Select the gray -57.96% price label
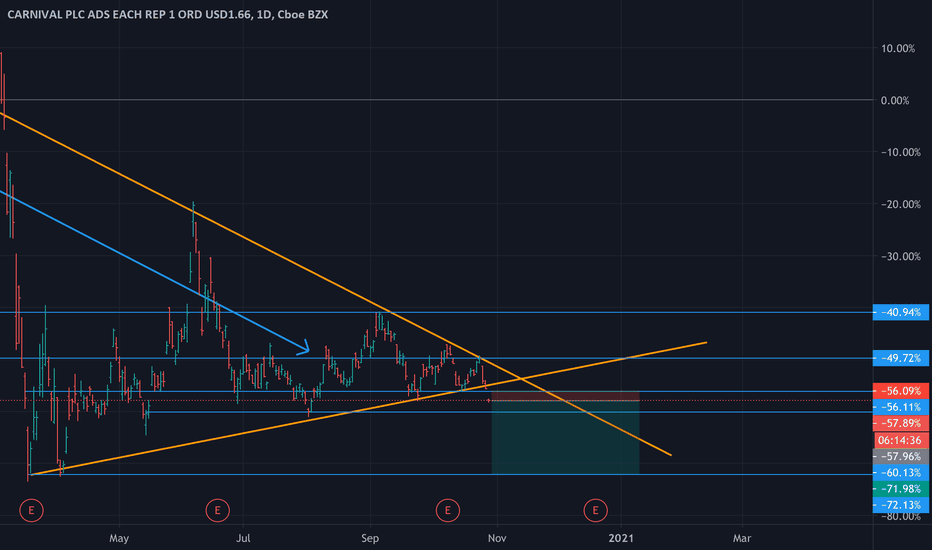The width and height of the screenshot is (932, 550). [x=900, y=456]
